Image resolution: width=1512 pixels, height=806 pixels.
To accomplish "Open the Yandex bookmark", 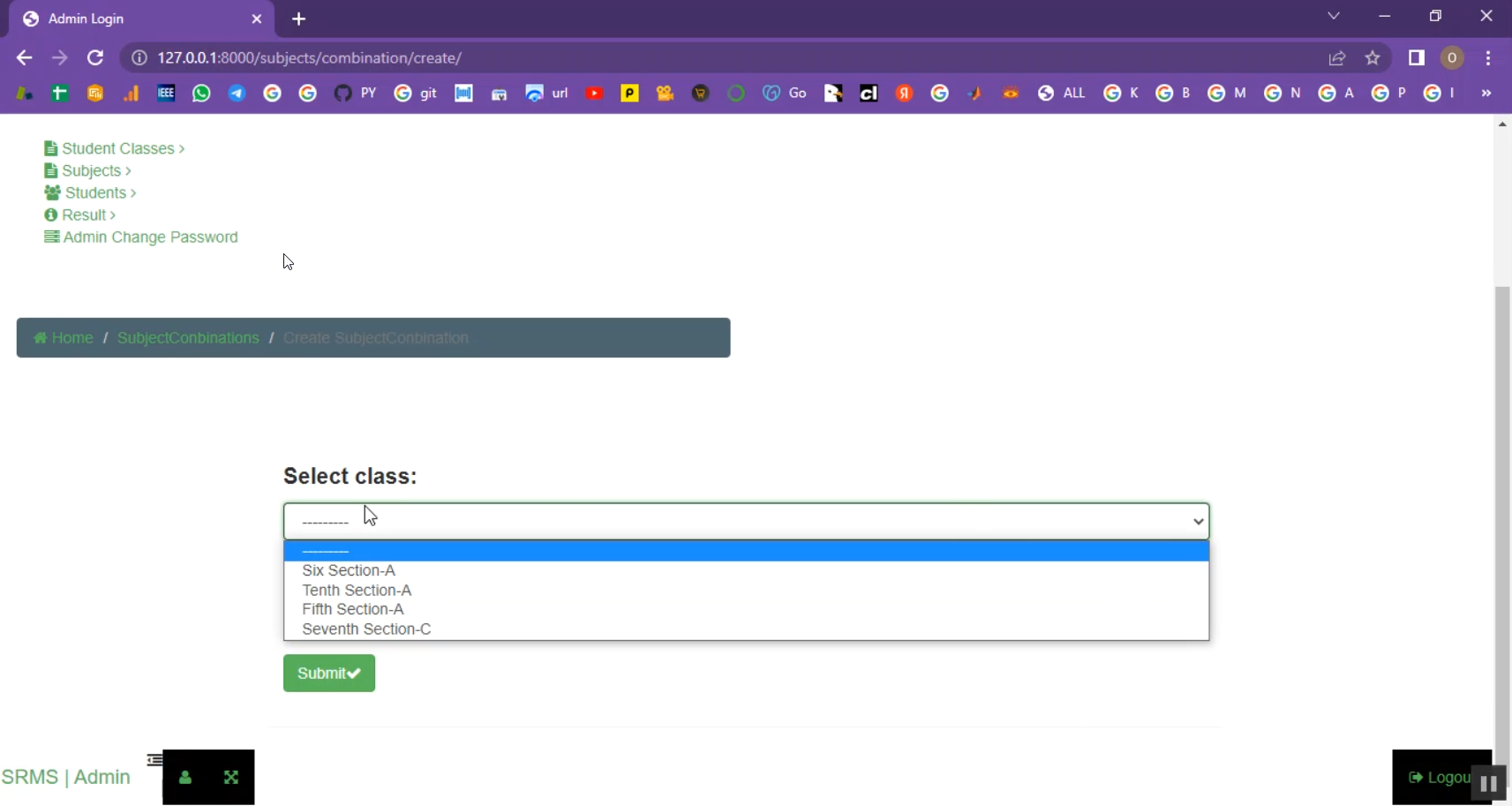I will click(x=904, y=93).
